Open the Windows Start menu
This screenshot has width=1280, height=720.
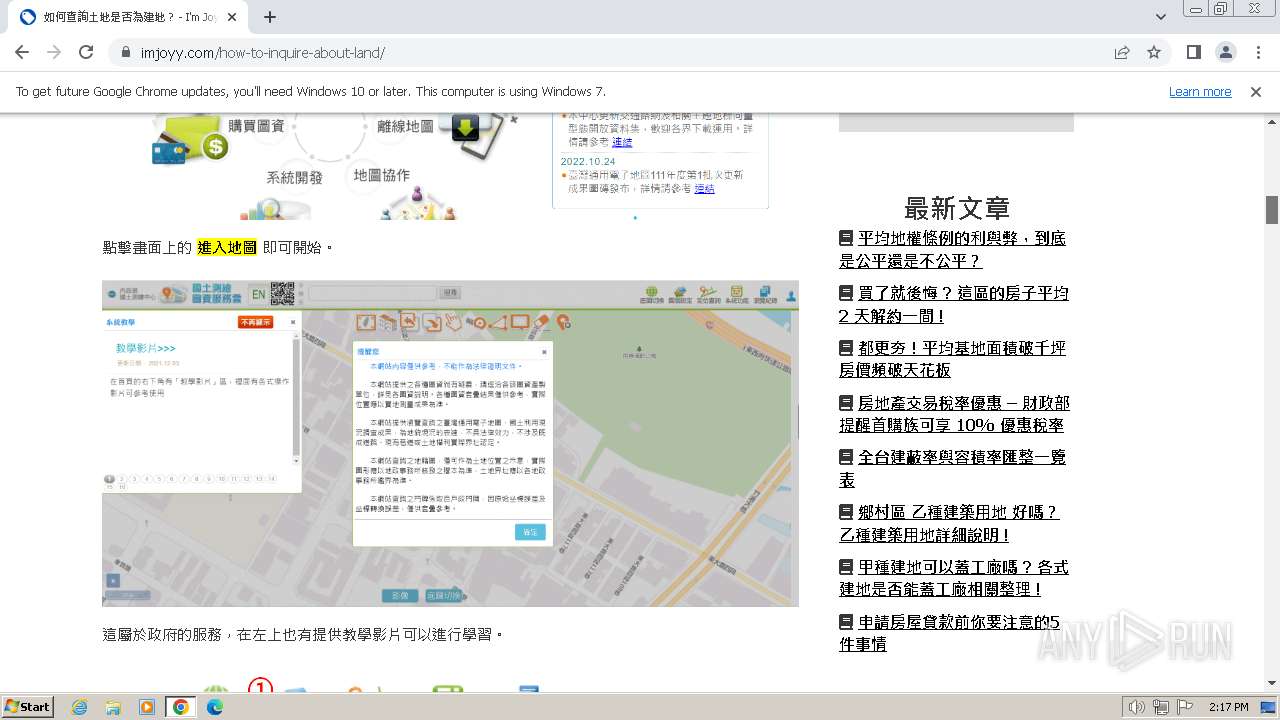tap(27, 706)
